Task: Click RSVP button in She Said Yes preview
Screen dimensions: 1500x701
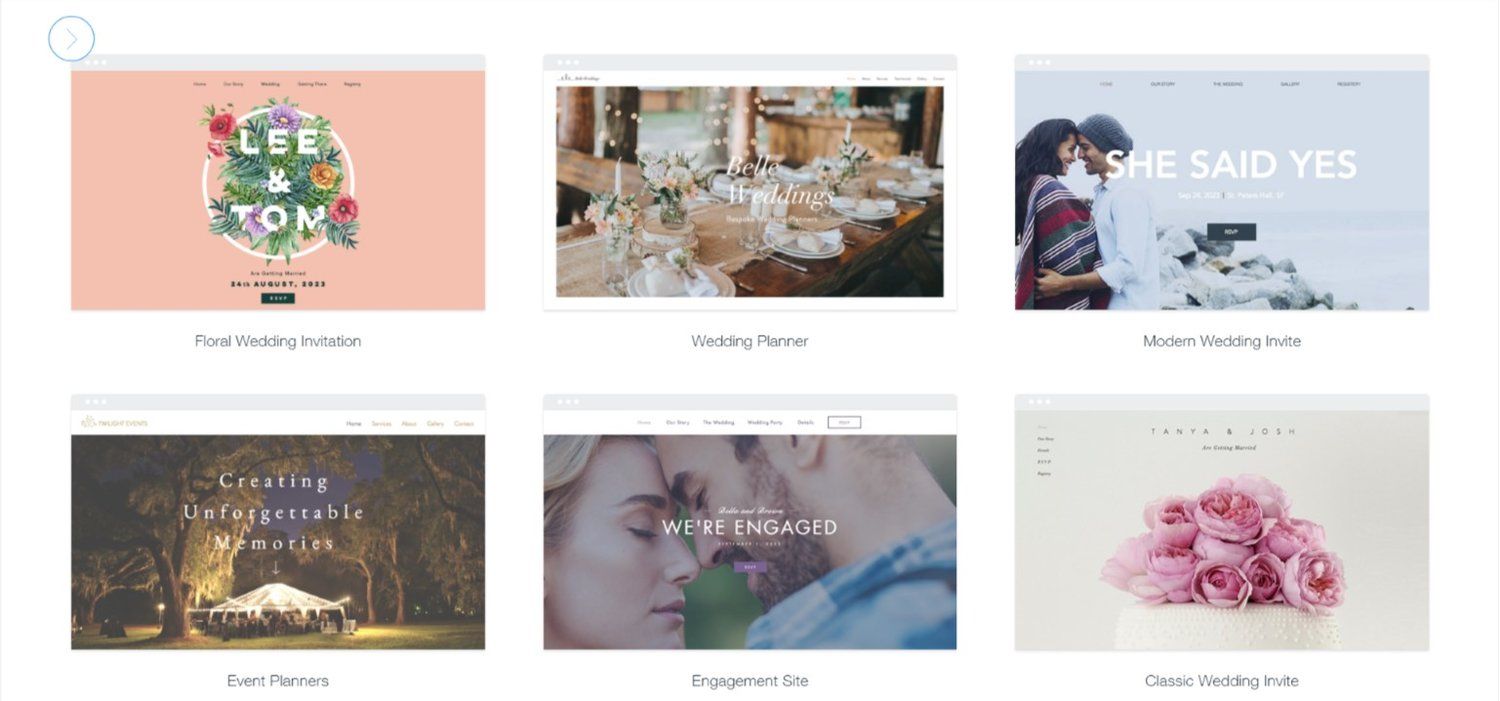Action: point(1232,231)
